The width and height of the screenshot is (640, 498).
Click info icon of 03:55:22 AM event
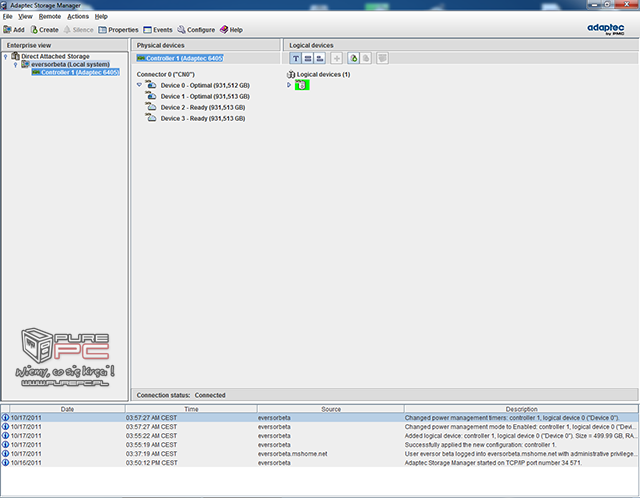pyautogui.click(x=5, y=436)
